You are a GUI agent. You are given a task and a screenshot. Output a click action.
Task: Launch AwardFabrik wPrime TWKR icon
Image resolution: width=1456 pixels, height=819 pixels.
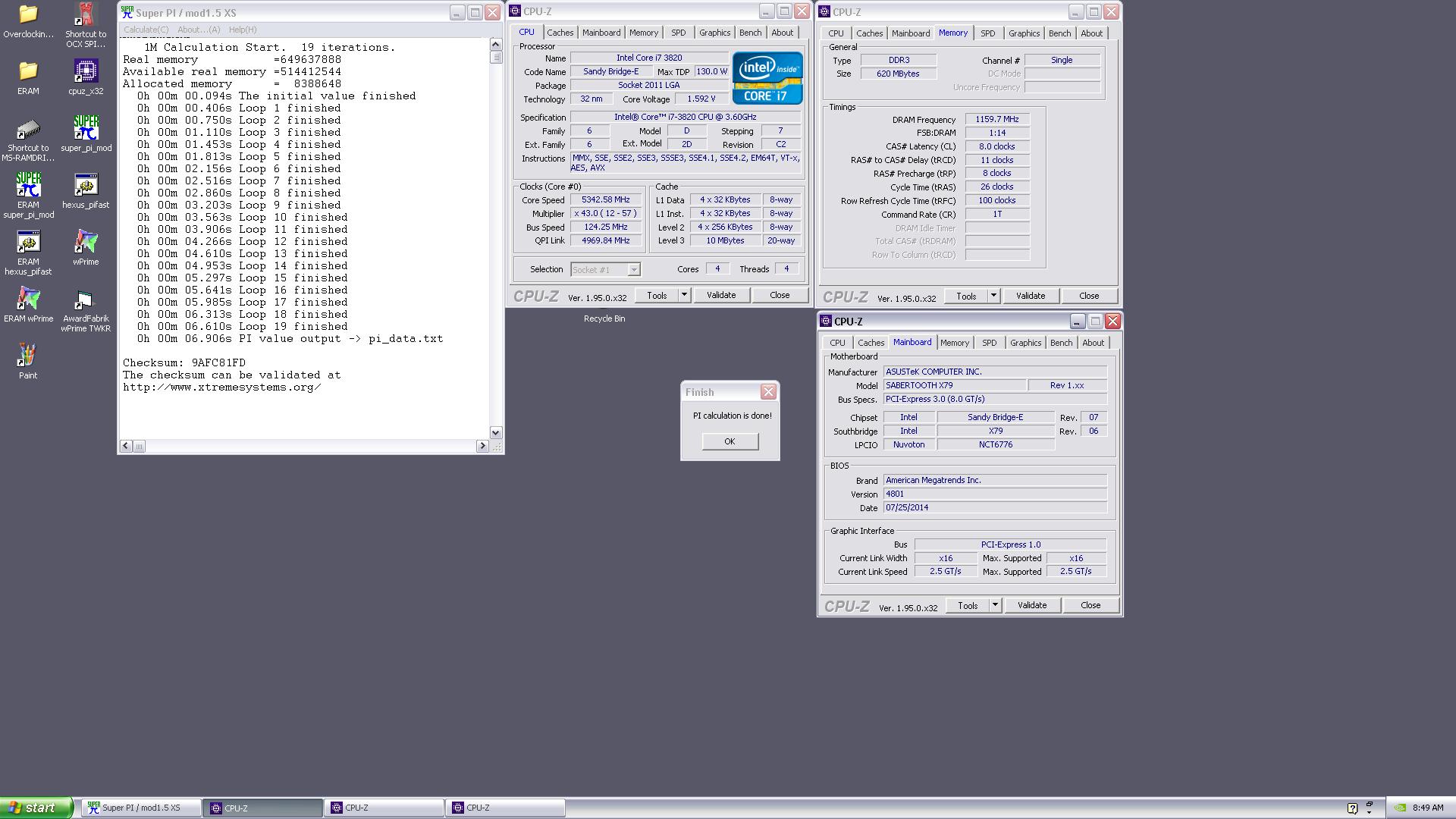[x=86, y=309]
